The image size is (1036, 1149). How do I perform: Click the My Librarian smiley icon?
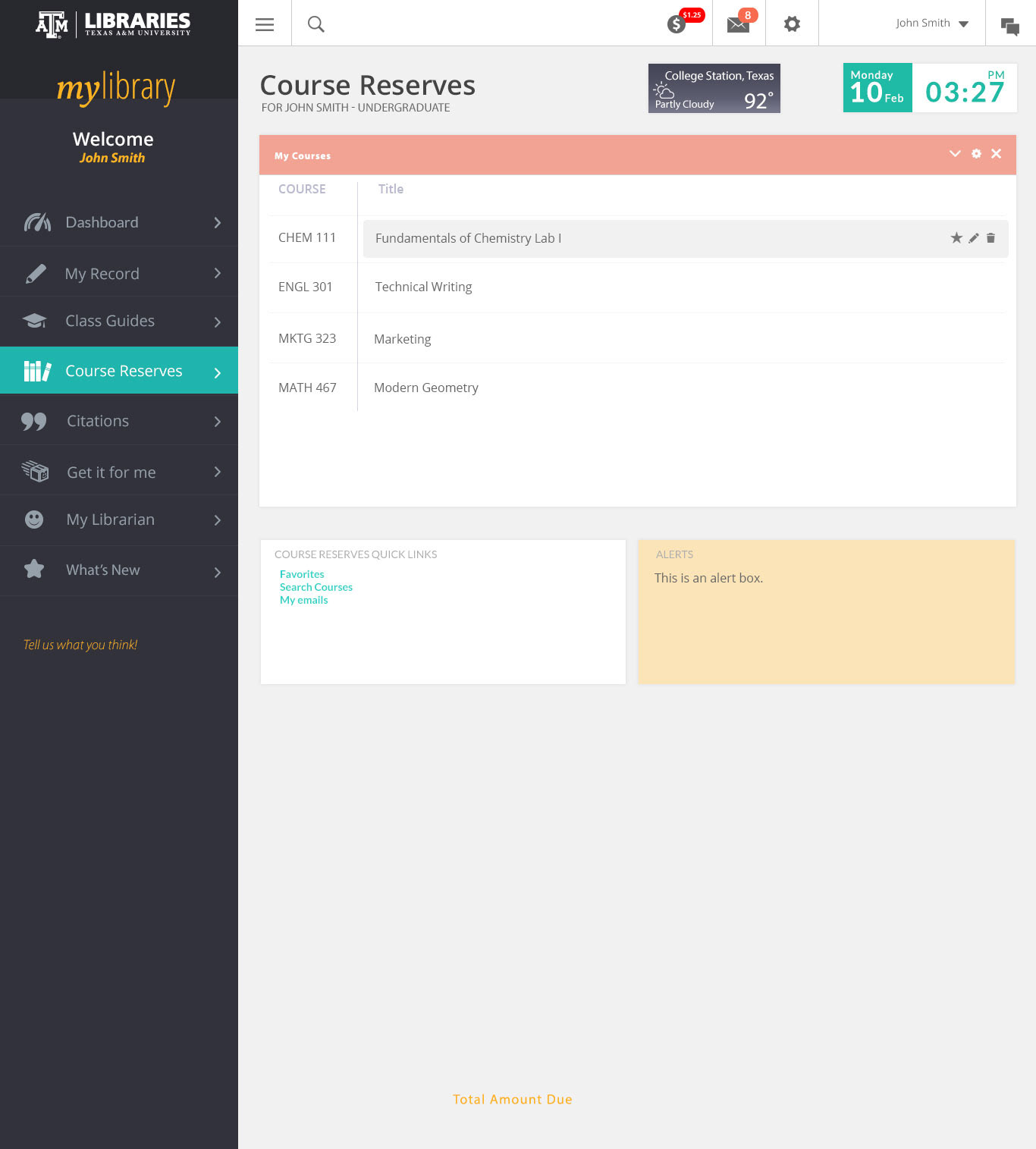pos(34,520)
